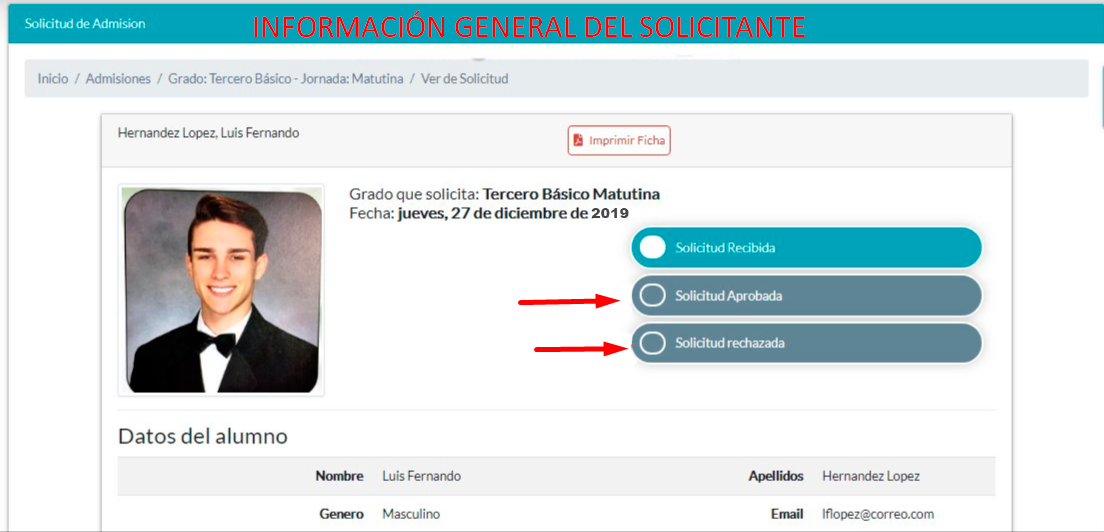This screenshot has width=1104, height=532.
Task: Click the Nombre value Luis Fernando
Action: point(422,476)
